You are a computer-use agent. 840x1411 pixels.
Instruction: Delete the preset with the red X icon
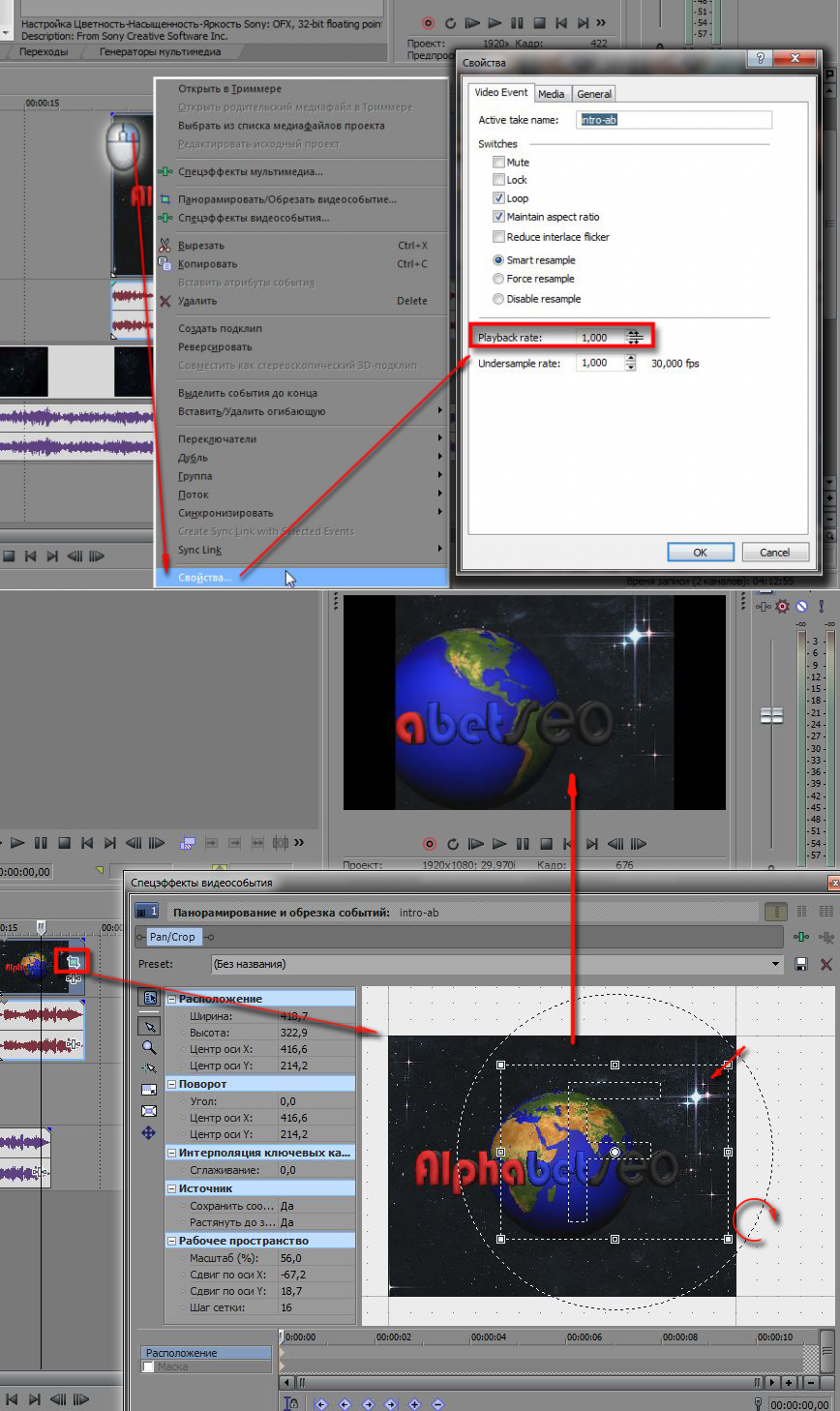pyautogui.click(x=825, y=964)
